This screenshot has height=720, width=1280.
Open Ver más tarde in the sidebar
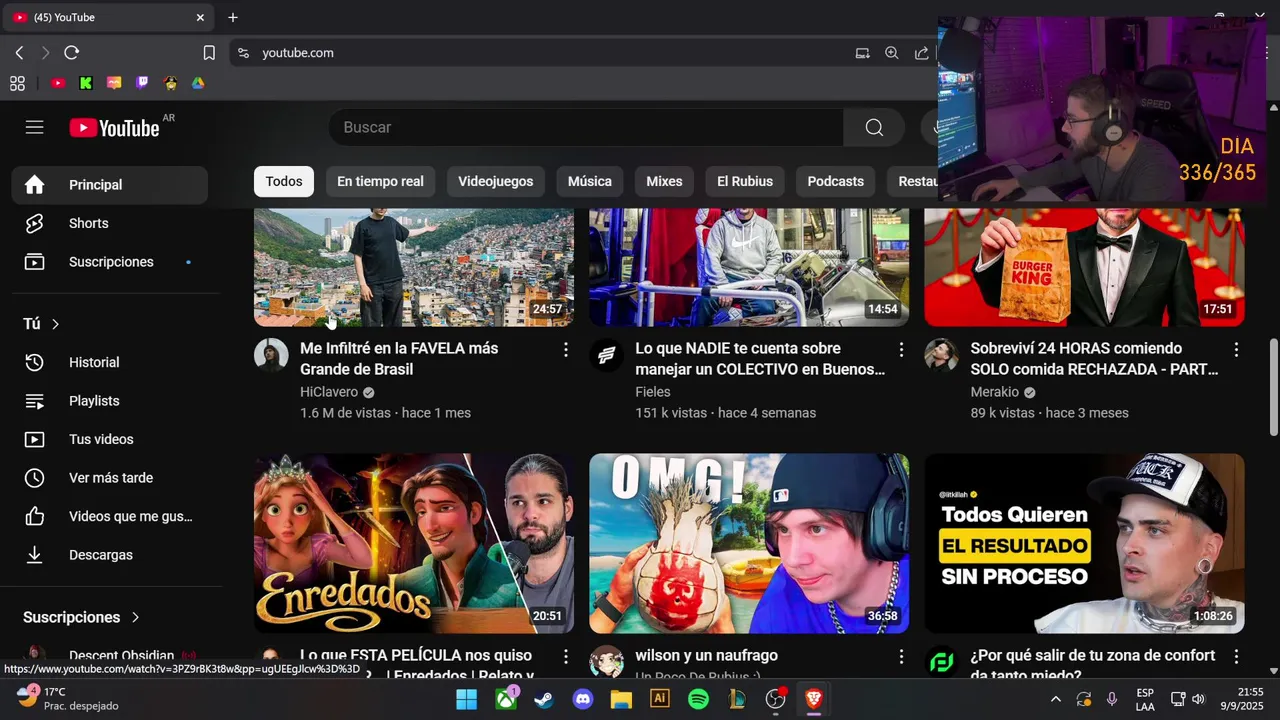[110, 478]
